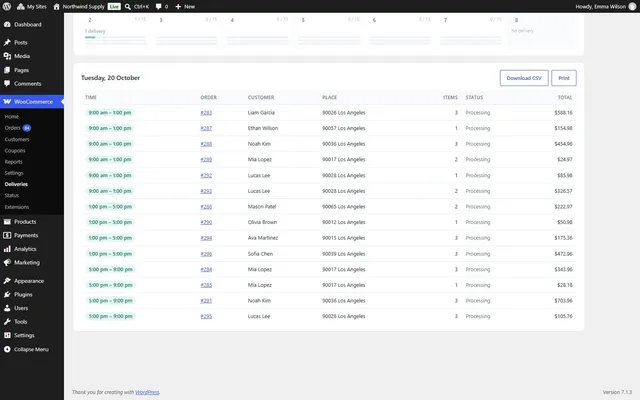Open the Appearance menu
Viewport: 640px width, 400px height.
(x=32, y=281)
